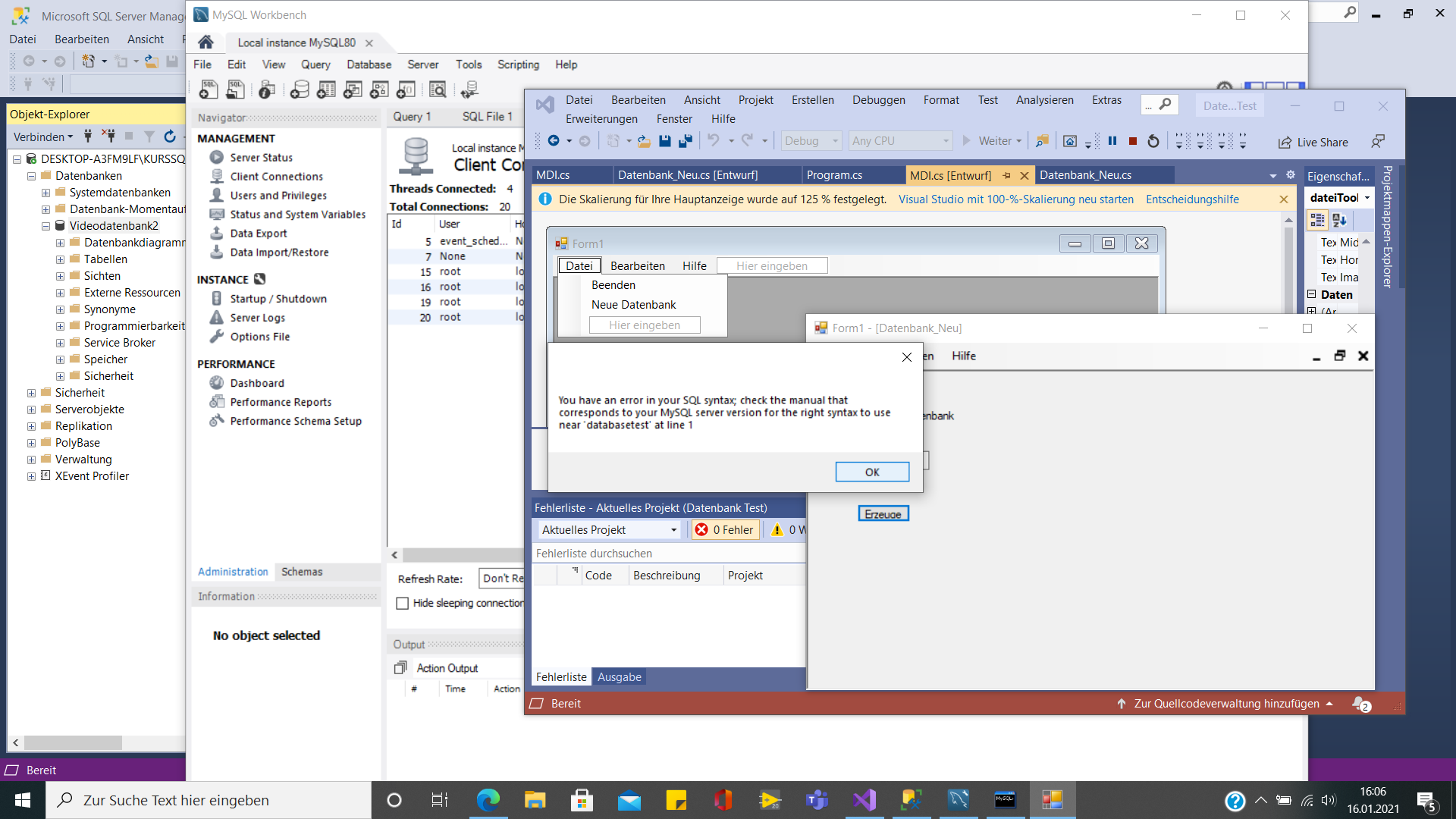1456x819 pixels.
Task: Click the restart debugging circular arrow icon
Action: (1153, 142)
